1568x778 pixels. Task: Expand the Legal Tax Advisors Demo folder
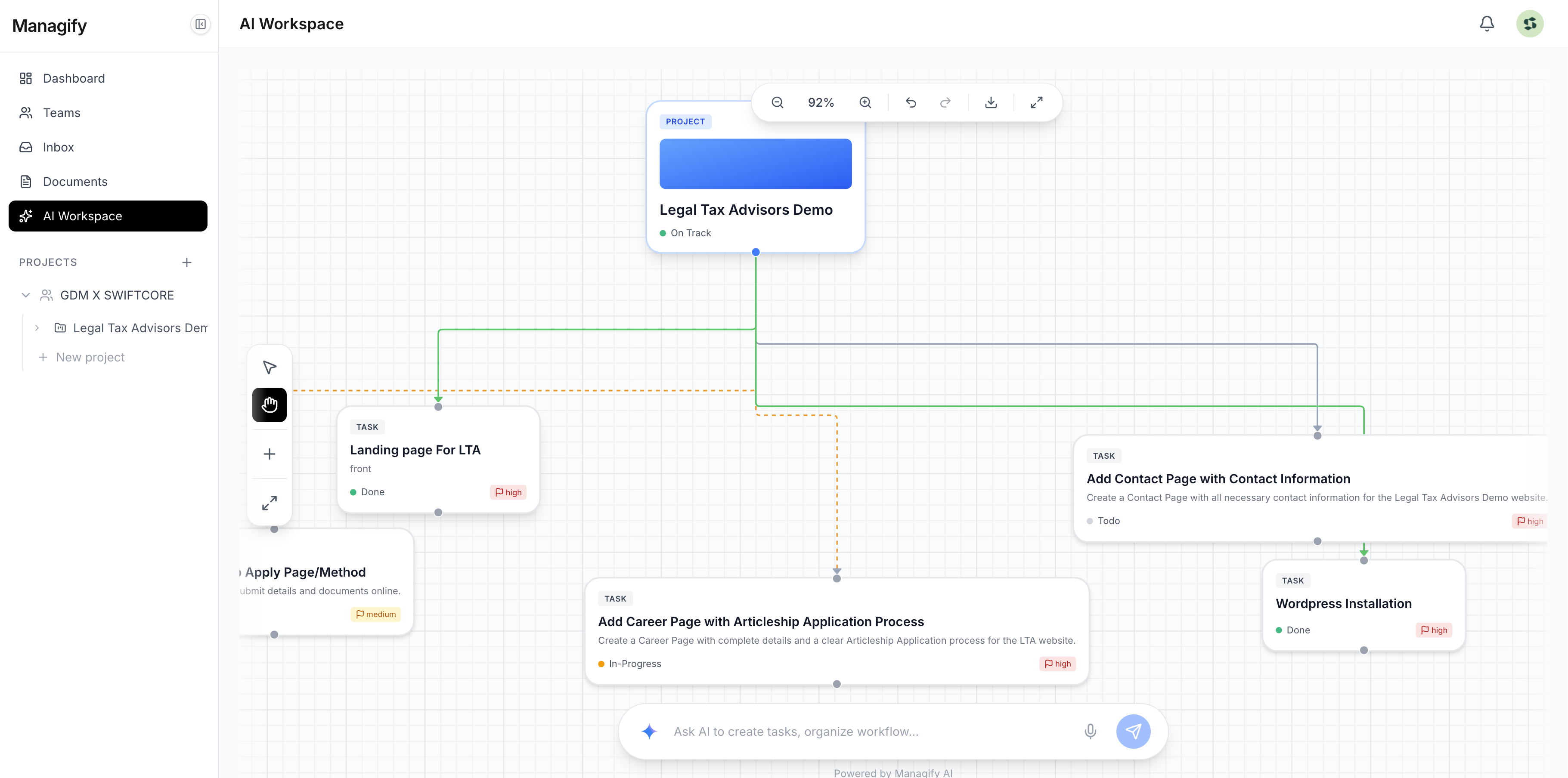pyautogui.click(x=37, y=328)
